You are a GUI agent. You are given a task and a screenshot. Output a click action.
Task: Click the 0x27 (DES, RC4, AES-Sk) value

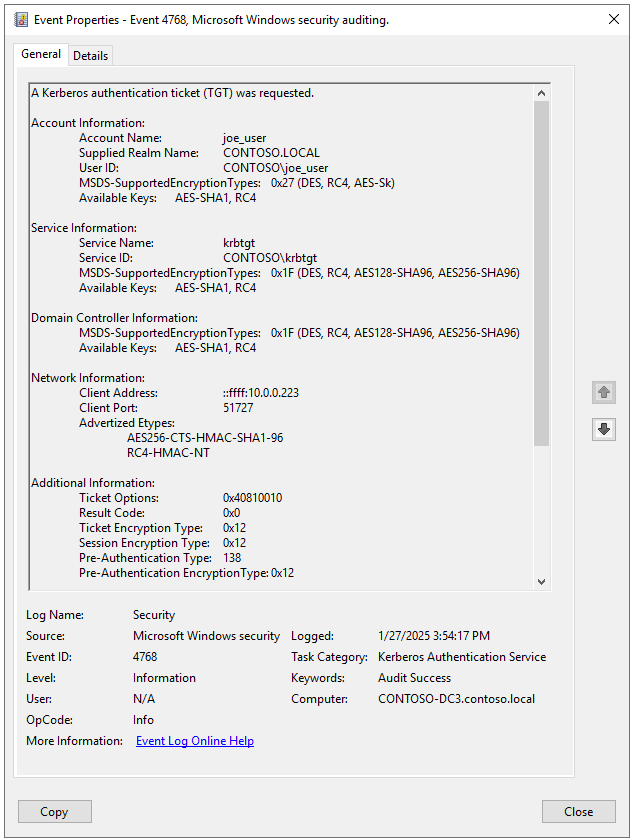point(333,183)
